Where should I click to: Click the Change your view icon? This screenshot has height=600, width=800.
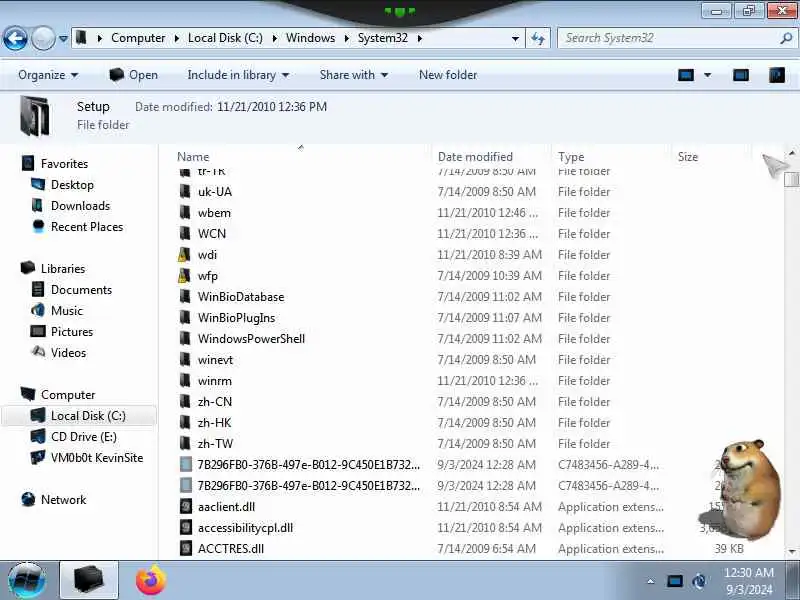[686, 76]
